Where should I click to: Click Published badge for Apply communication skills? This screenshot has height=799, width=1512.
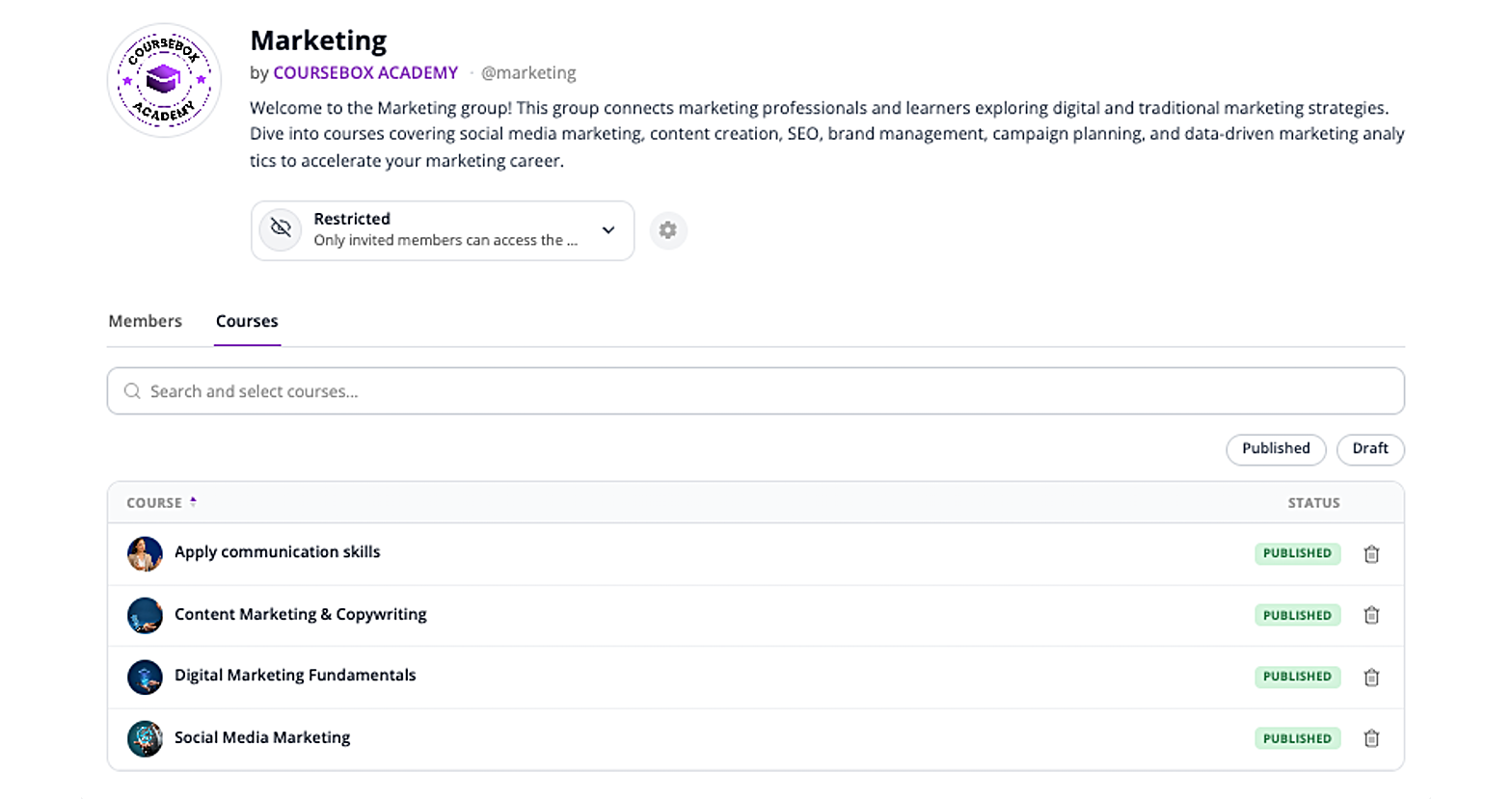(1297, 553)
